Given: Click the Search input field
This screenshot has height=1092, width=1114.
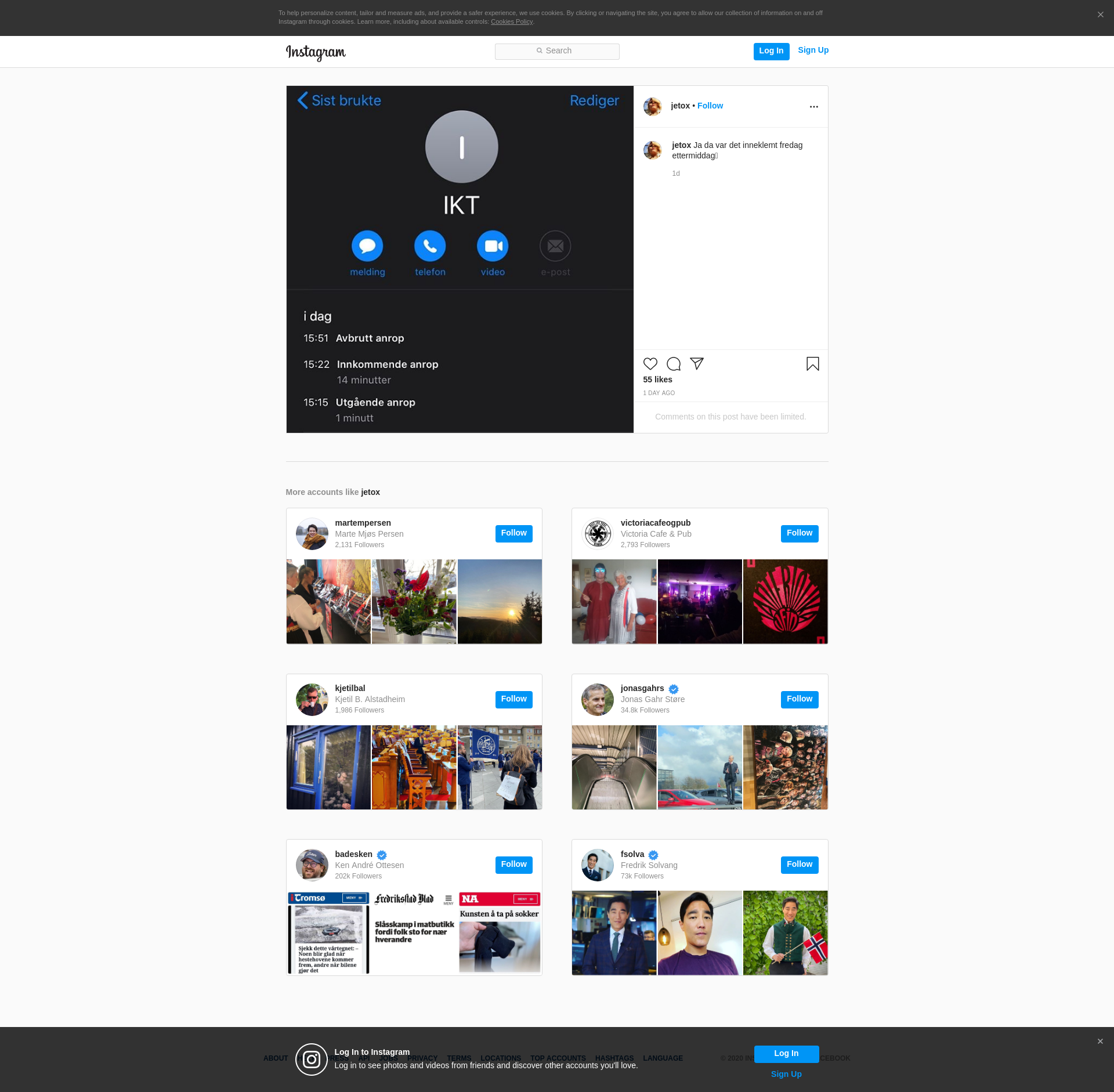Looking at the screenshot, I should pos(557,51).
